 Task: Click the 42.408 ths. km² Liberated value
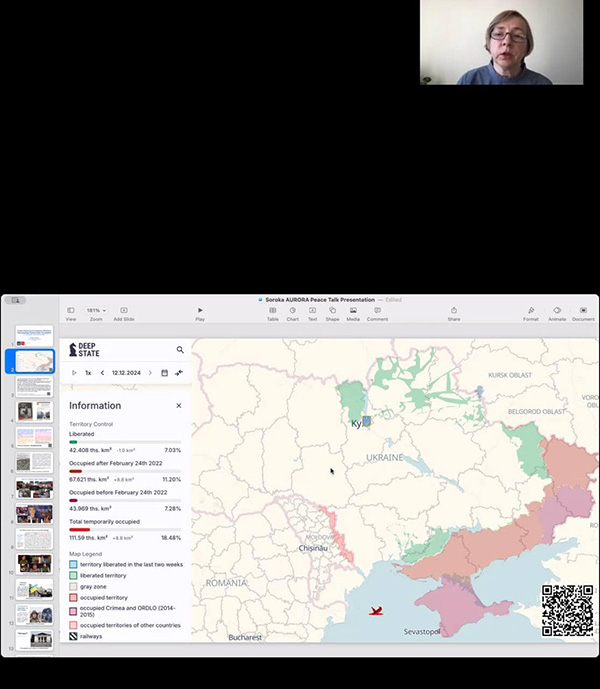(x=90, y=450)
